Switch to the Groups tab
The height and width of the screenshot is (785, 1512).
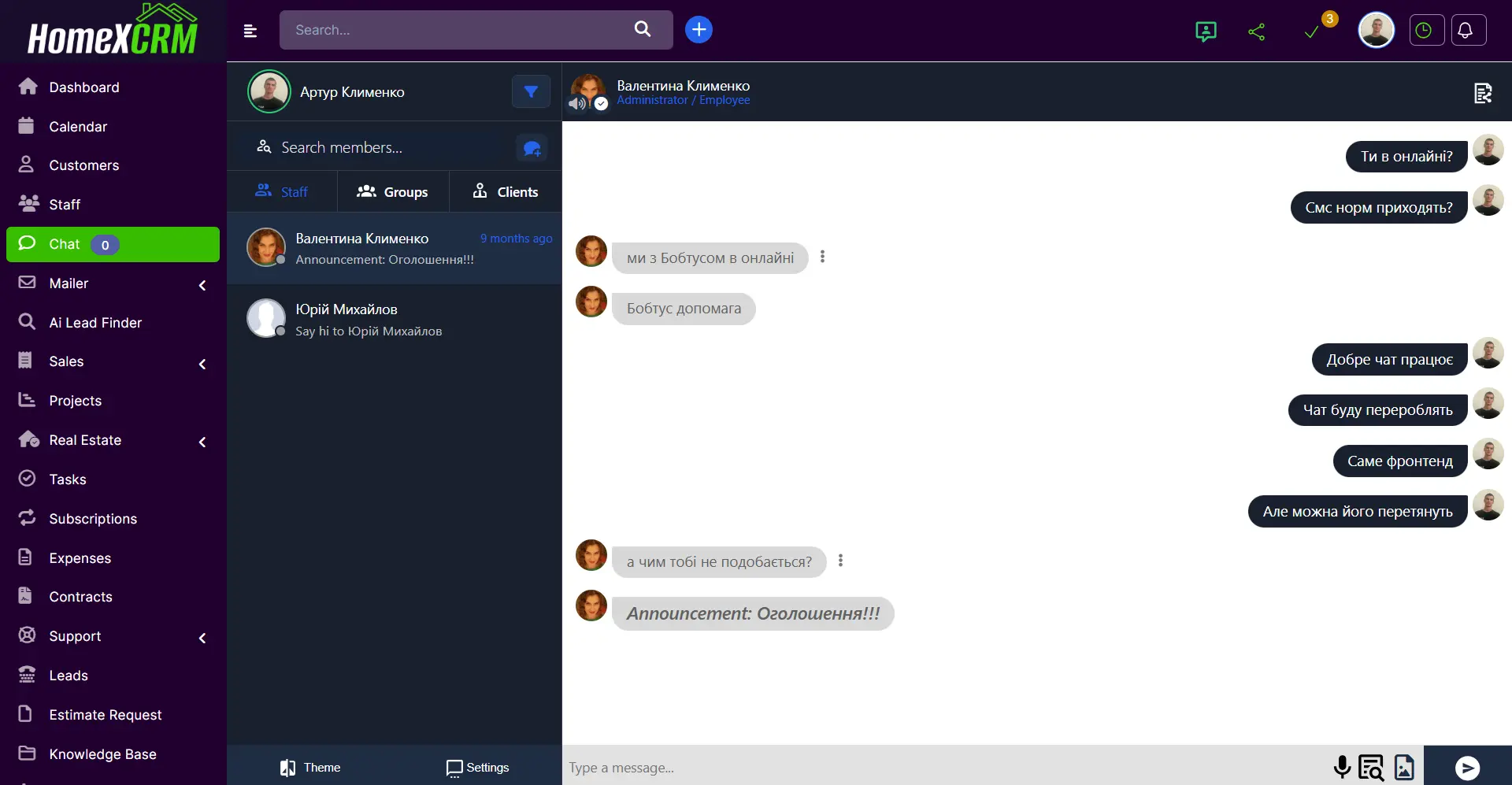tap(392, 192)
